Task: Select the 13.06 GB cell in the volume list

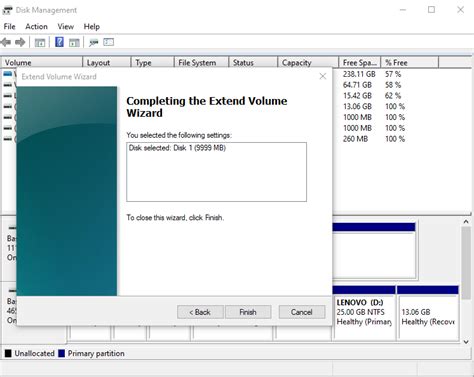Action: coord(357,106)
